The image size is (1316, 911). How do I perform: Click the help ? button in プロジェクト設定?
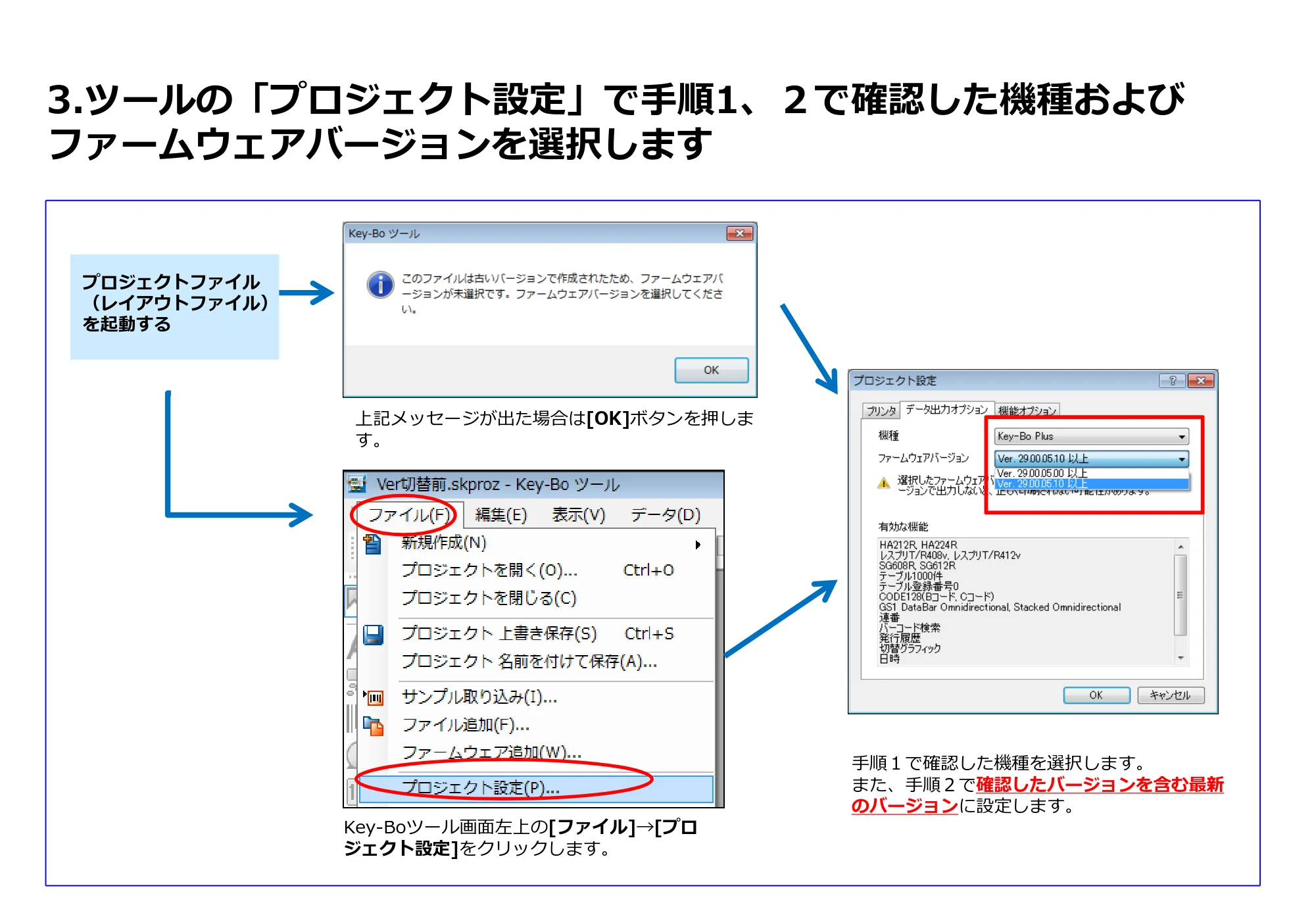coord(1172,380)
